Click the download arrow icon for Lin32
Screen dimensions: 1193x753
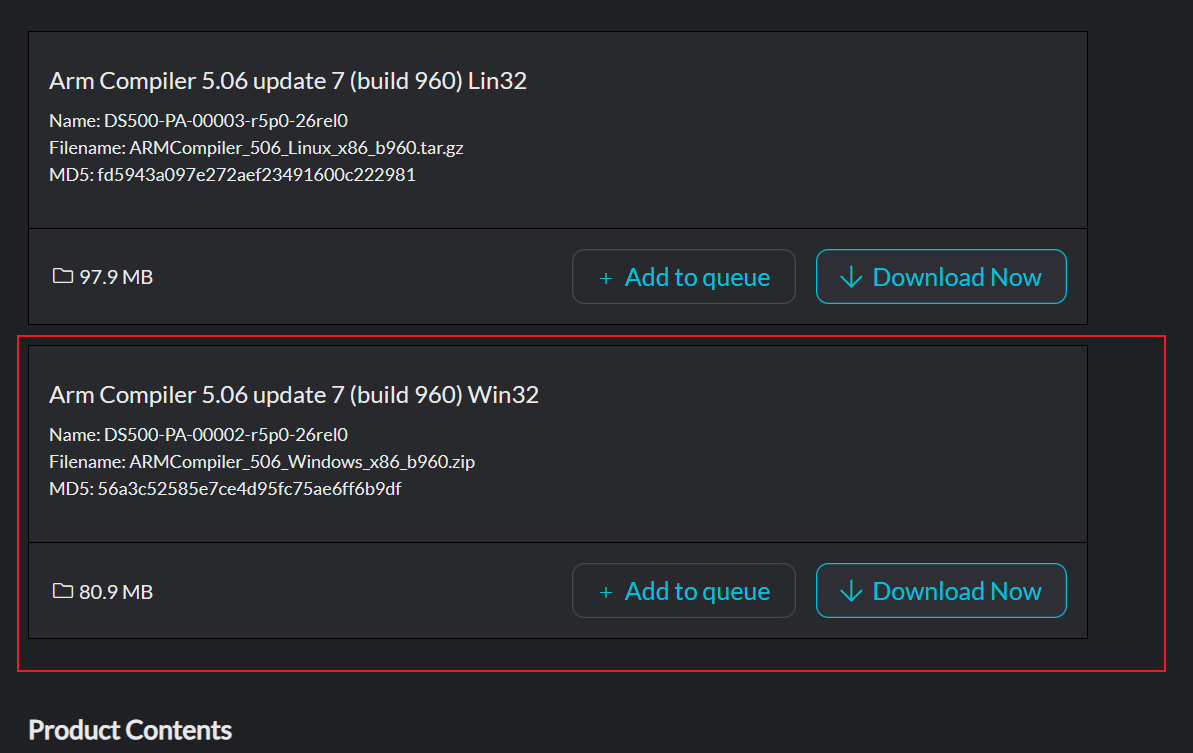[851, 277]
